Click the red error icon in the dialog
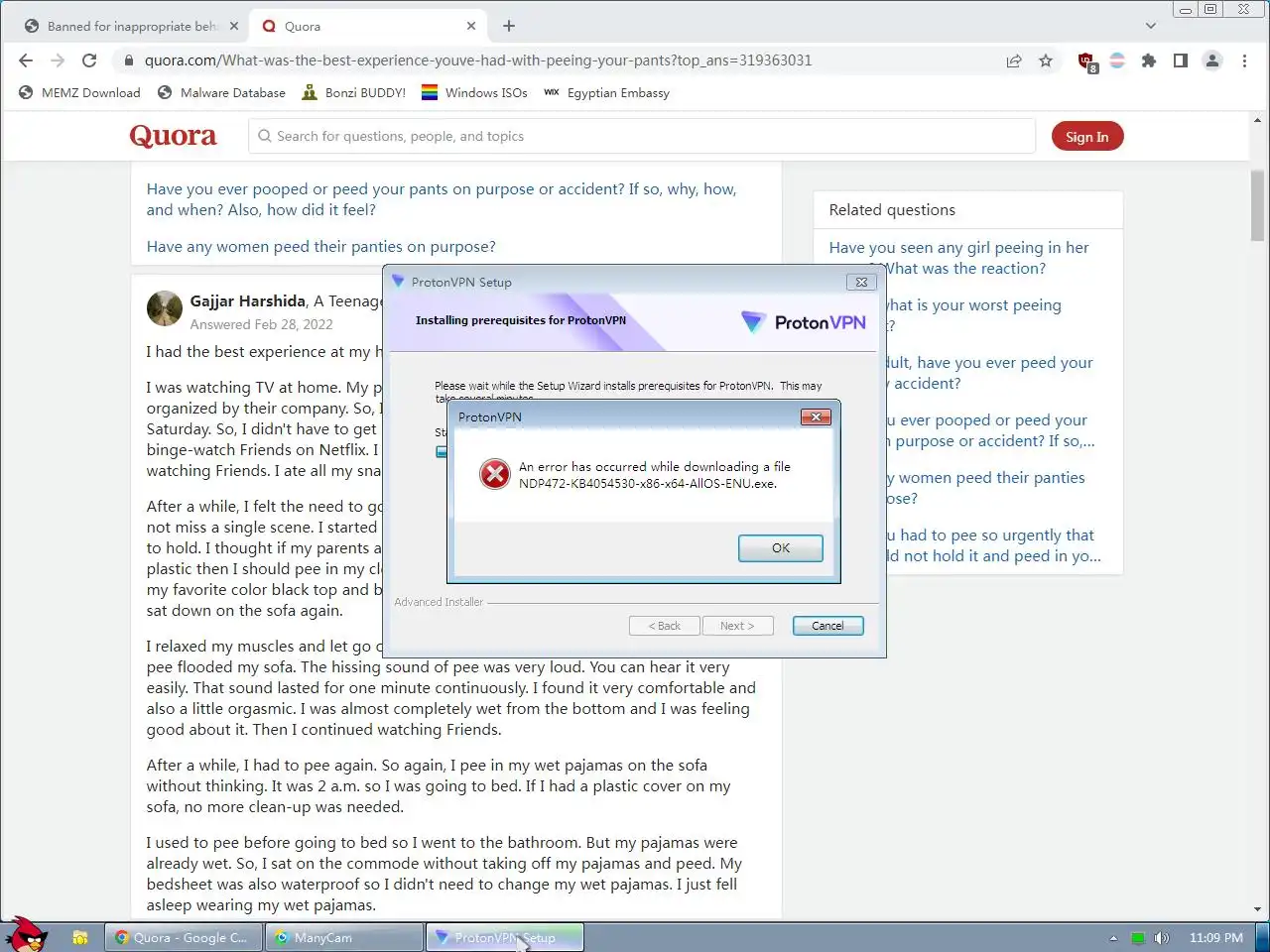 [x=494, y=474]
